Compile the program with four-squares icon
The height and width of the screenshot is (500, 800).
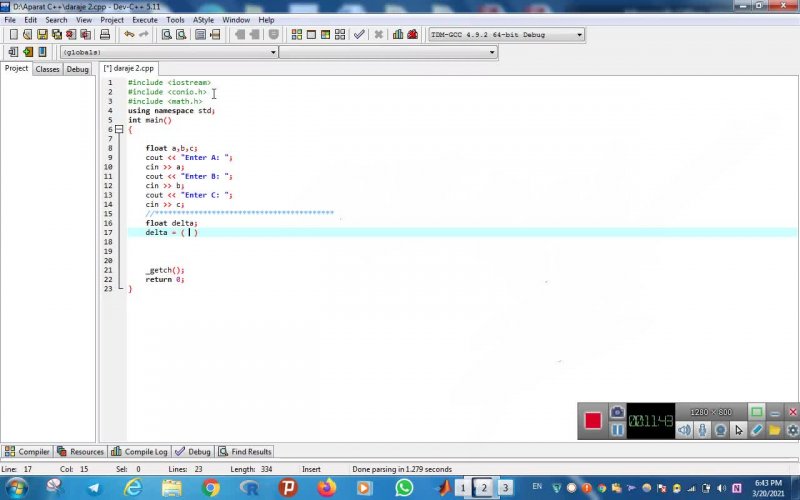pos(296,35)
